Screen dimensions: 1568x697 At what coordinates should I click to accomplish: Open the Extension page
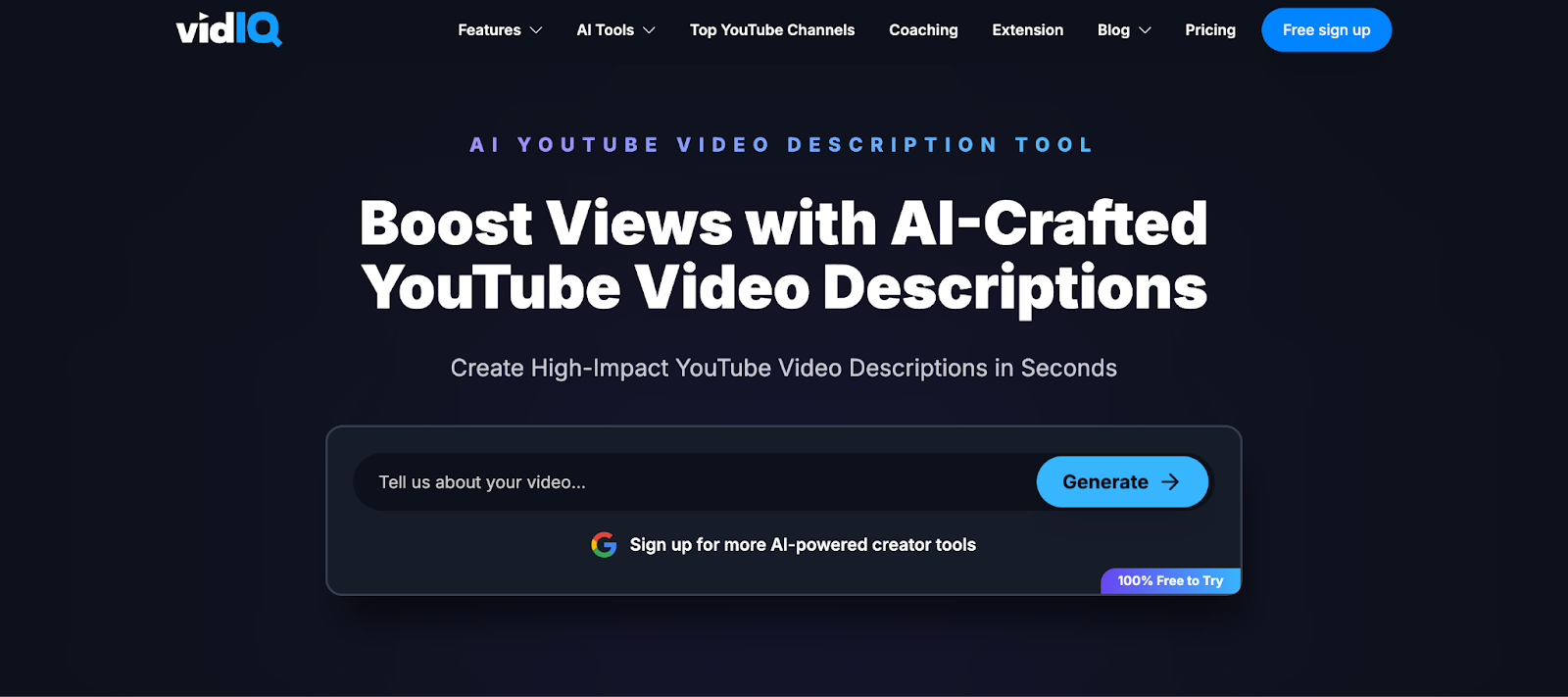coord(1027,30)
